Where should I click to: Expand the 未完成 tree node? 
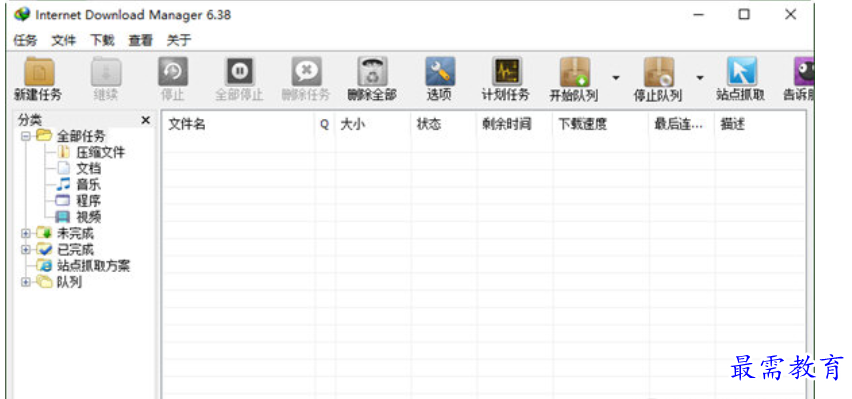click(25, 234)
